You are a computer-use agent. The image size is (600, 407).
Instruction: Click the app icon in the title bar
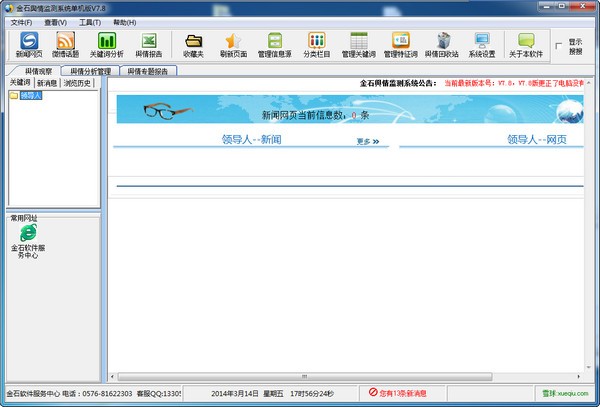[8, 8]
